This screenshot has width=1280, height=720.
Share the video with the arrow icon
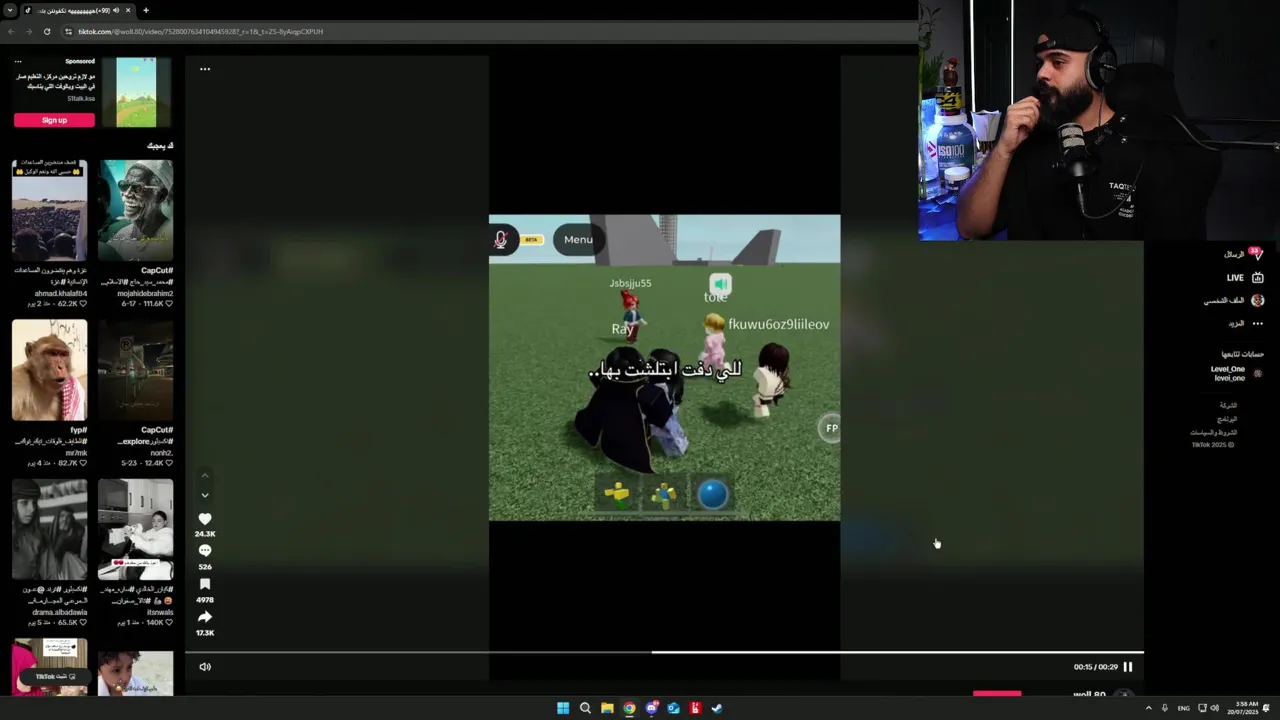(x=205, y=617)
